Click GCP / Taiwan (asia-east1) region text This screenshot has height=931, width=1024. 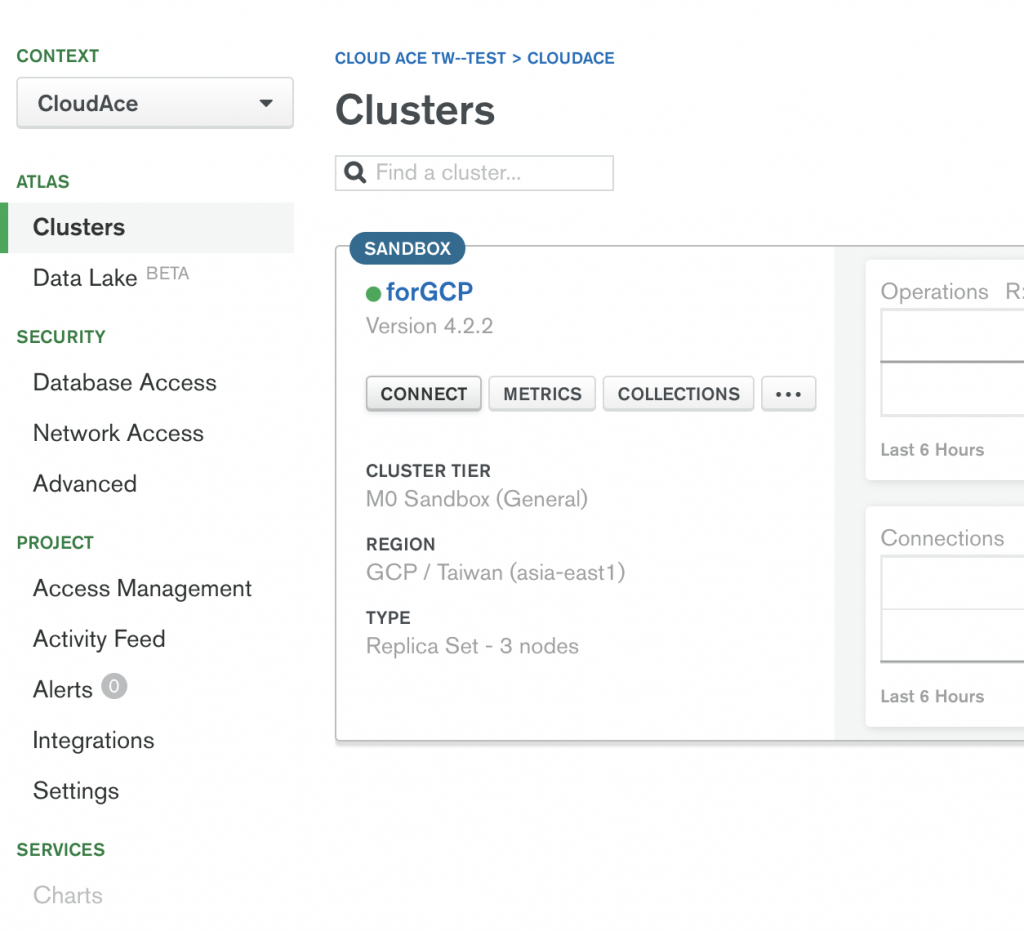pos(496,573)
